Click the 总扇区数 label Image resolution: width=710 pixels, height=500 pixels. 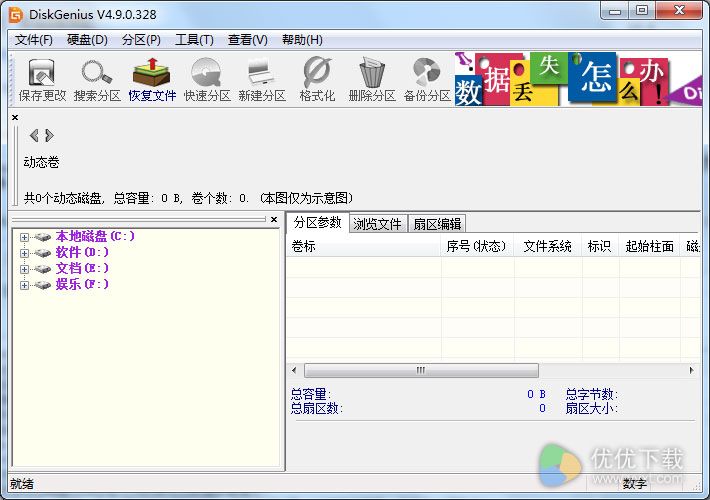[317, 409]
